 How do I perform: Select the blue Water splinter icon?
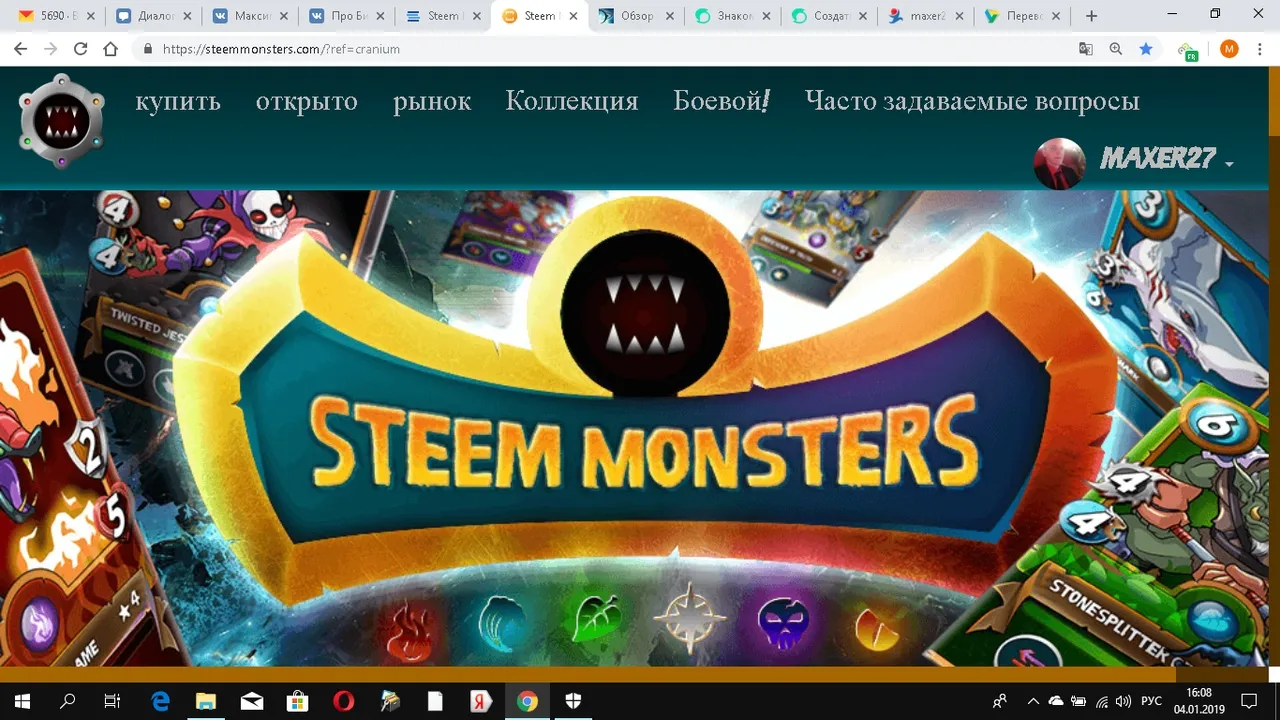tap(502, 626)
